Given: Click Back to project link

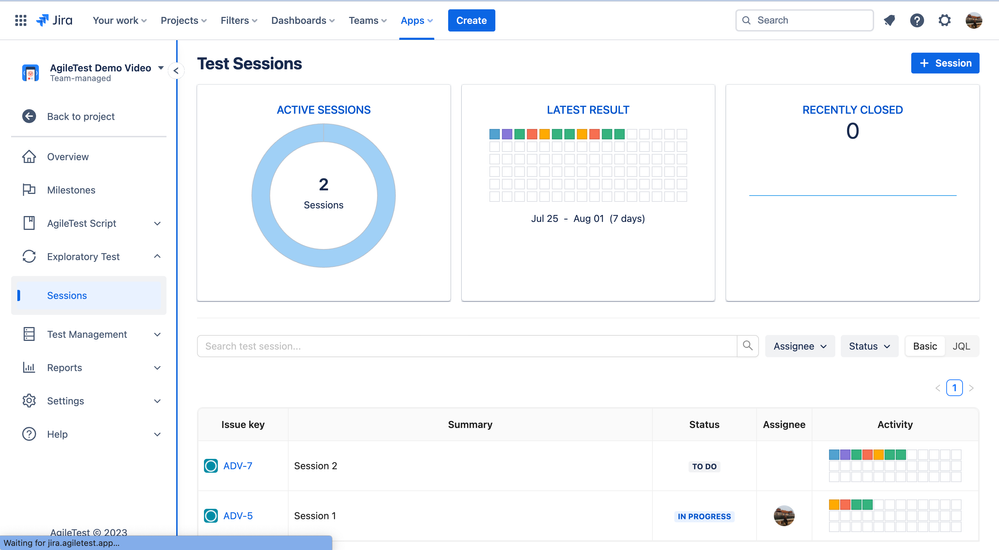Looking at the screenshot, I should 81,117.
